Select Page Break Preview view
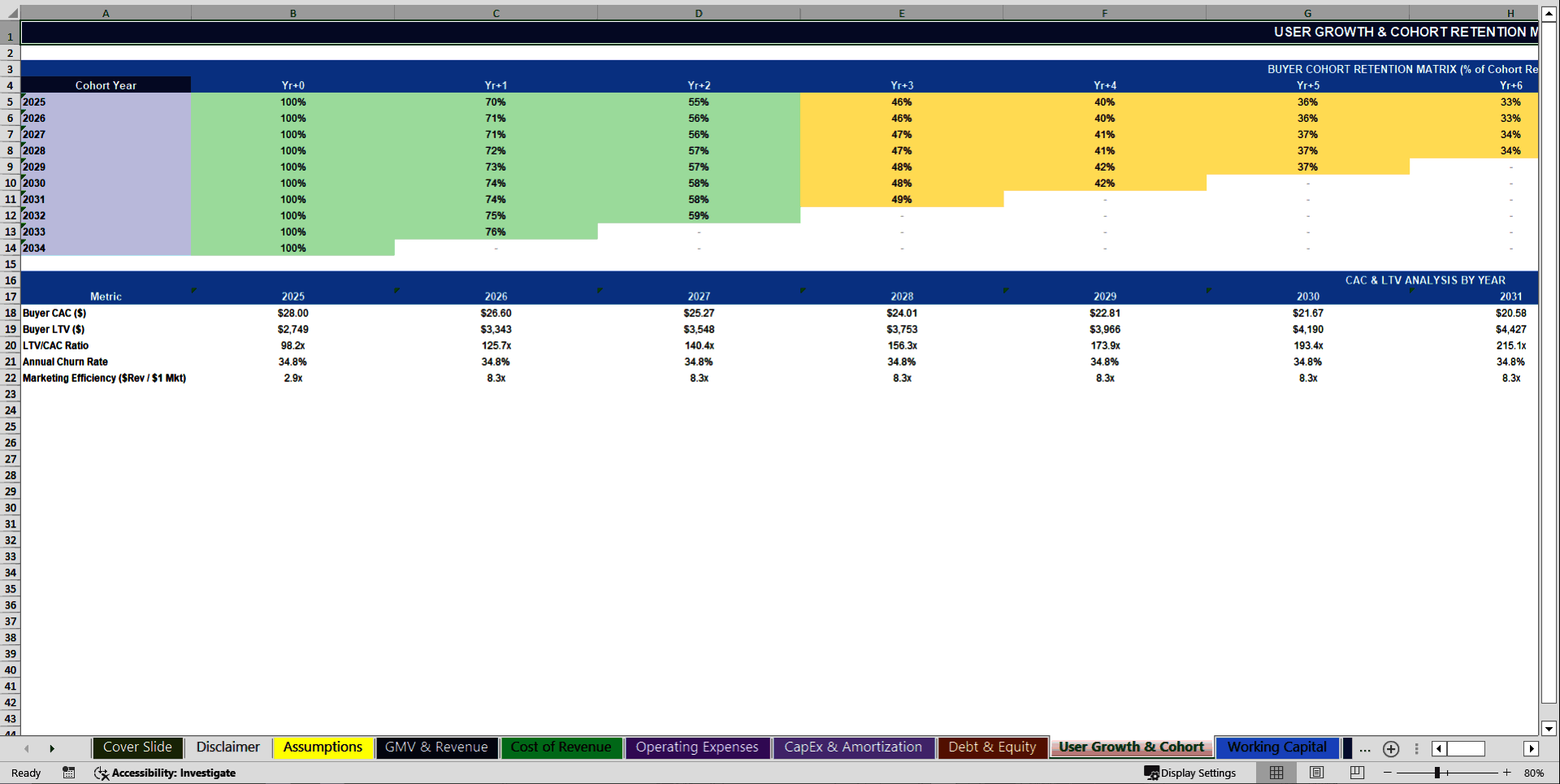This screenshot has height=784, width=1560. coord(1356,773)
